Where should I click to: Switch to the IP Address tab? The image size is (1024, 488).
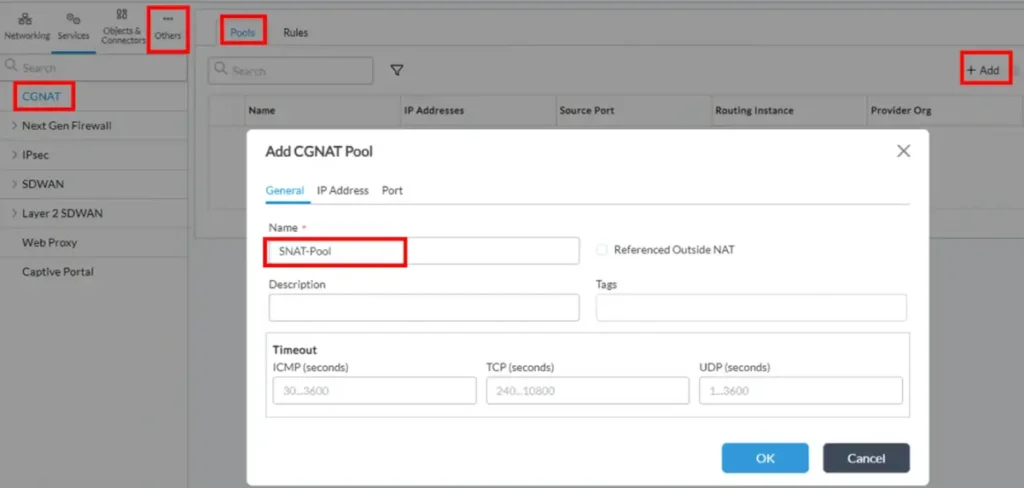point(342,190)
